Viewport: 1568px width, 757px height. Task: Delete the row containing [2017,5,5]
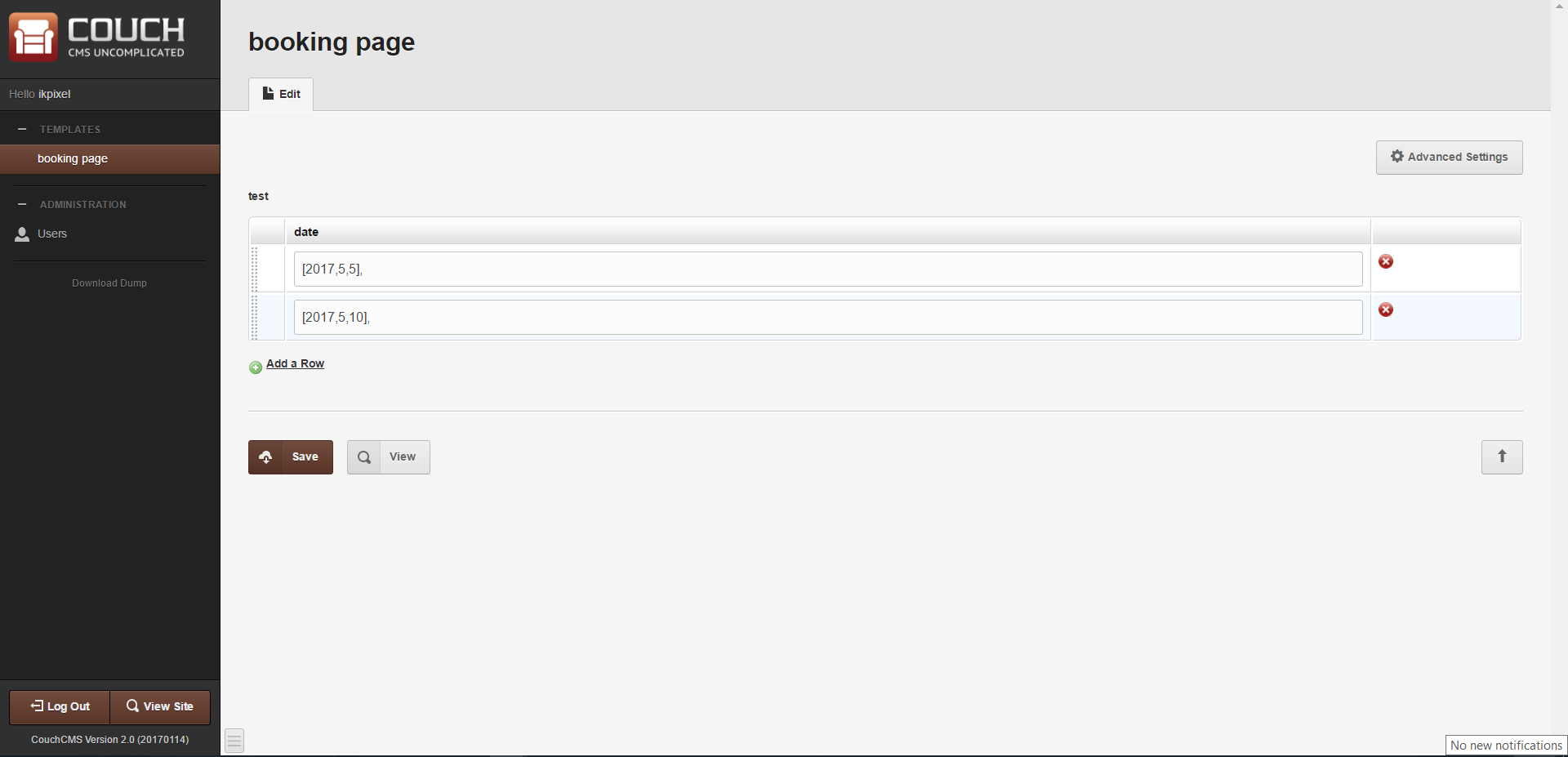(x=1386, y=261)
